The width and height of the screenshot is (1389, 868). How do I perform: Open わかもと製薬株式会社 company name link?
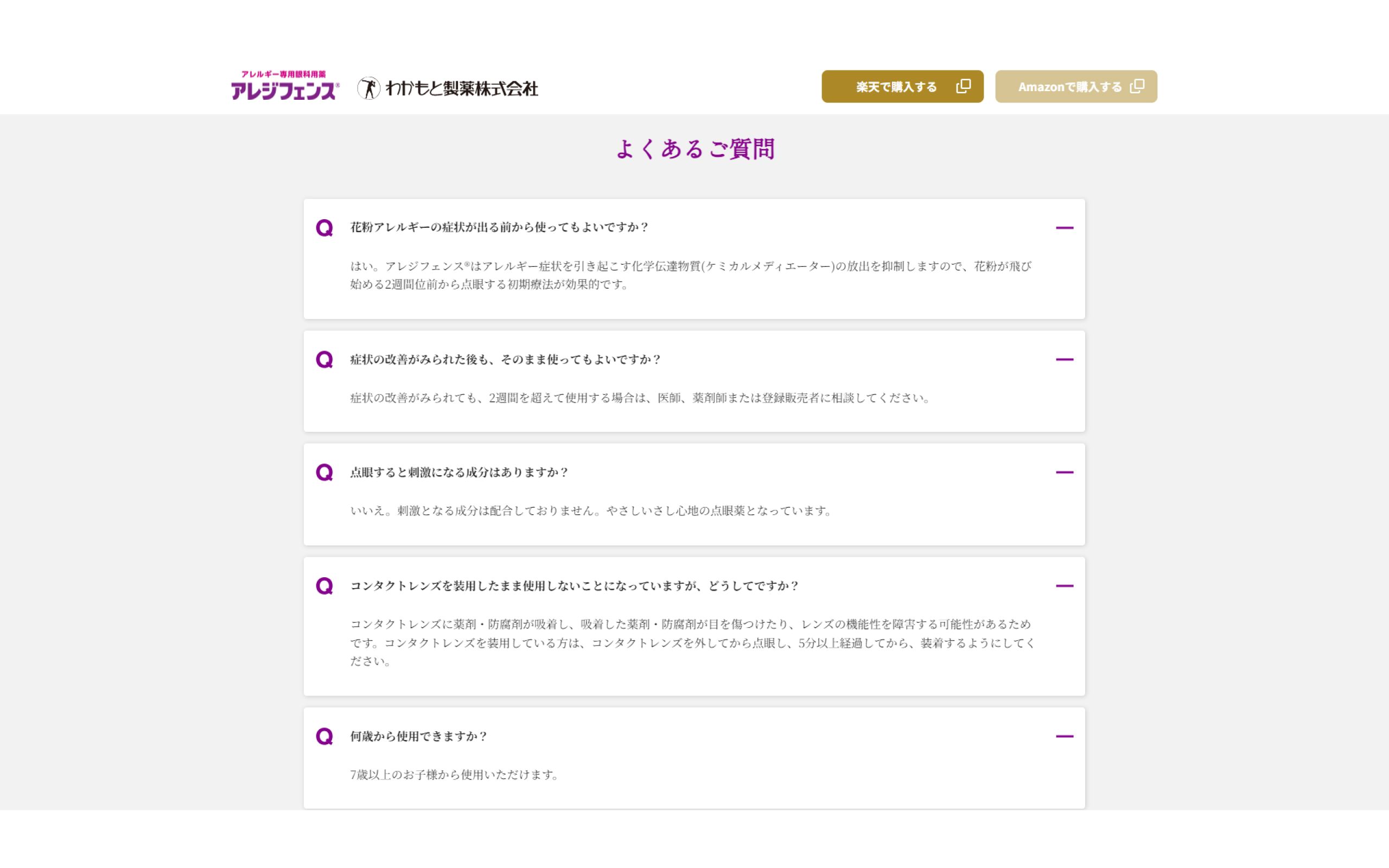point(462,88)
